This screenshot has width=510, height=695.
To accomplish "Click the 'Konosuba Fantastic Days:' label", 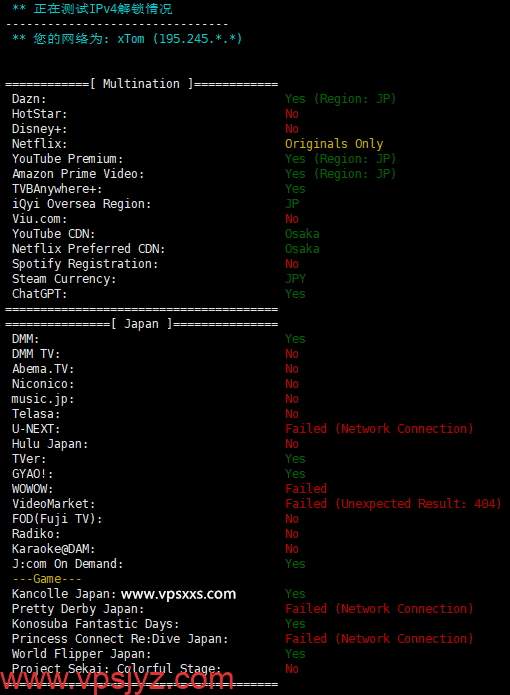I will 96,624.
